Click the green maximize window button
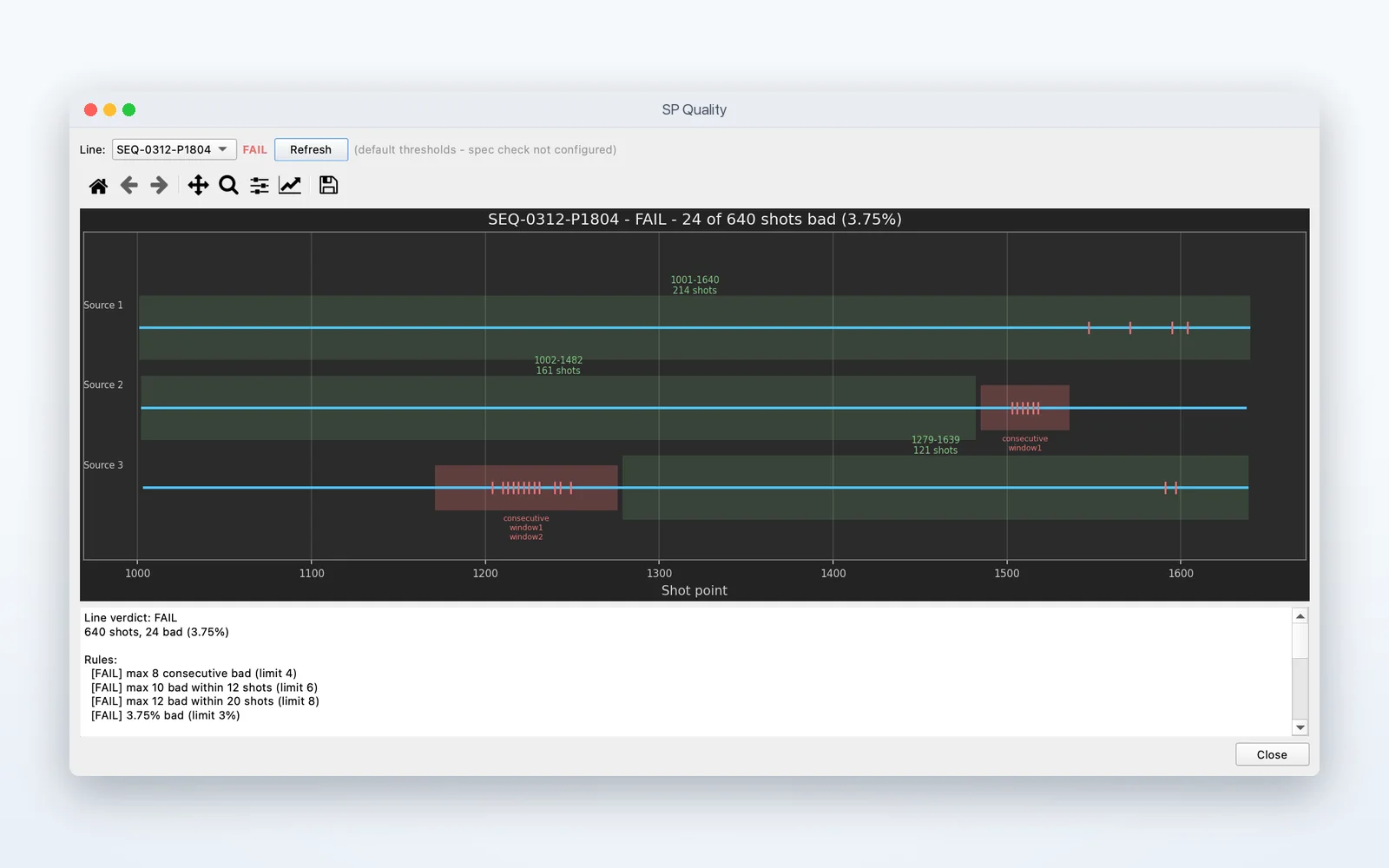This screenshot has height=868, width=1389. tap(128, 109)
